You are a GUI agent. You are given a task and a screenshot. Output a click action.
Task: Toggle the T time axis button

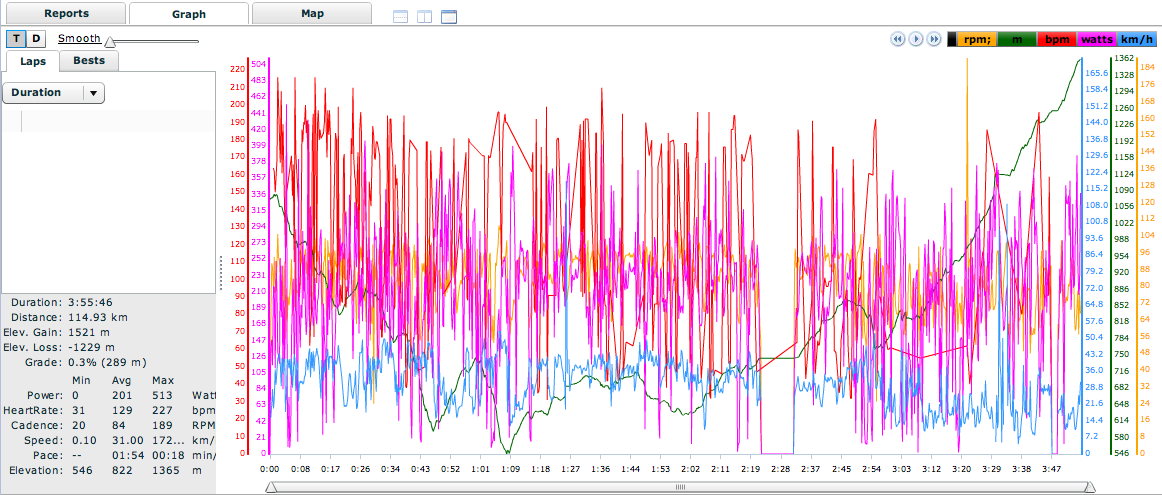pos(17,39)
